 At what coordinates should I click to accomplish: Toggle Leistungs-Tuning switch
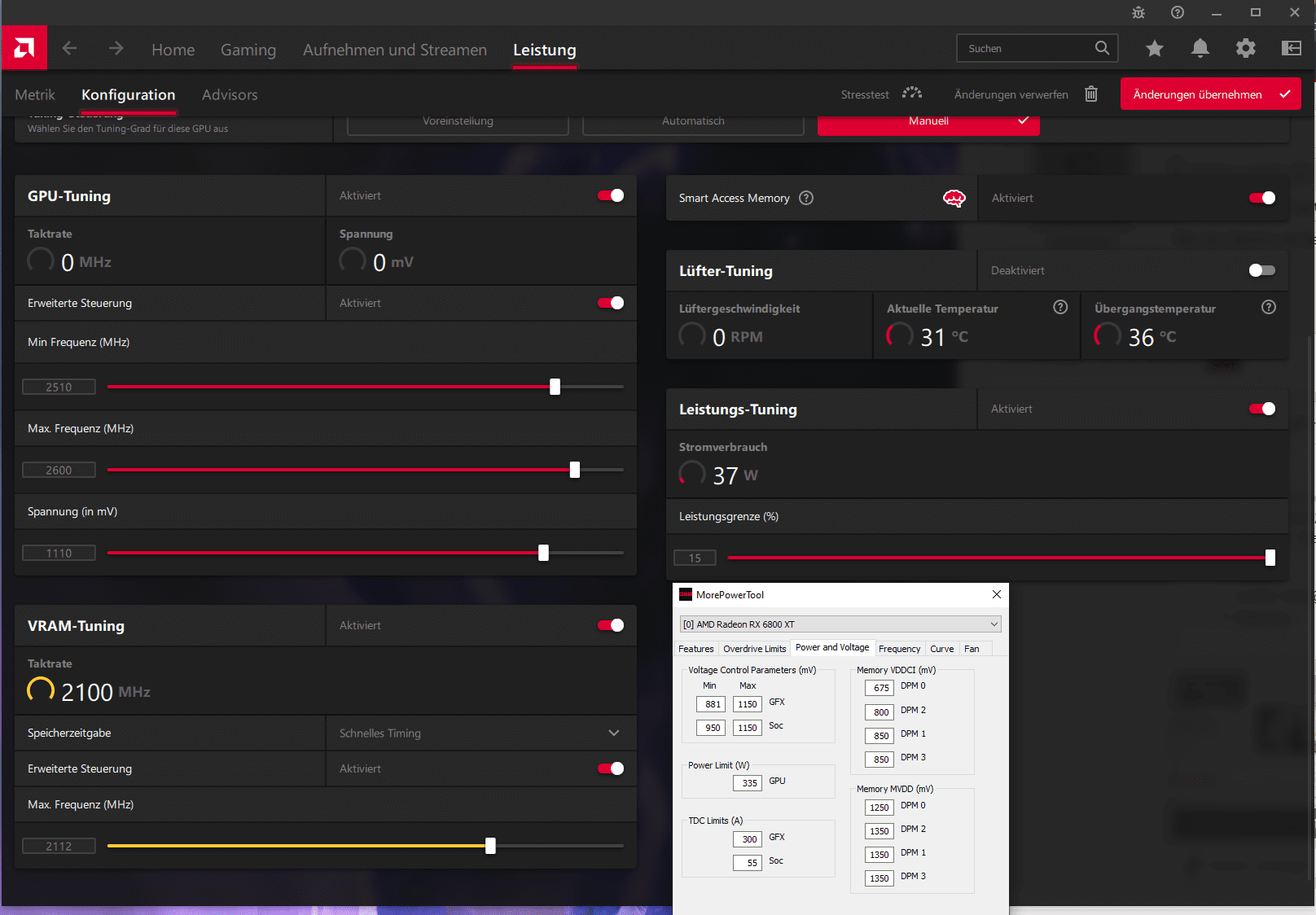(x=1262, y=409)
